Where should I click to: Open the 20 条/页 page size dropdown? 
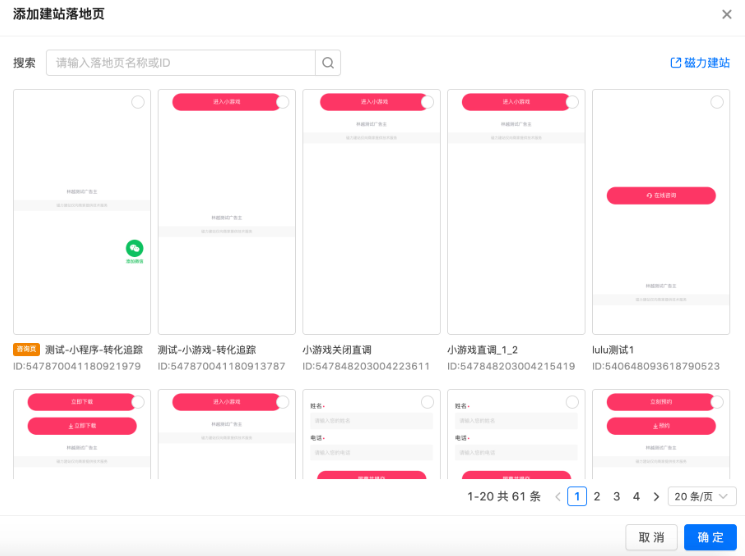click(702, 497)
